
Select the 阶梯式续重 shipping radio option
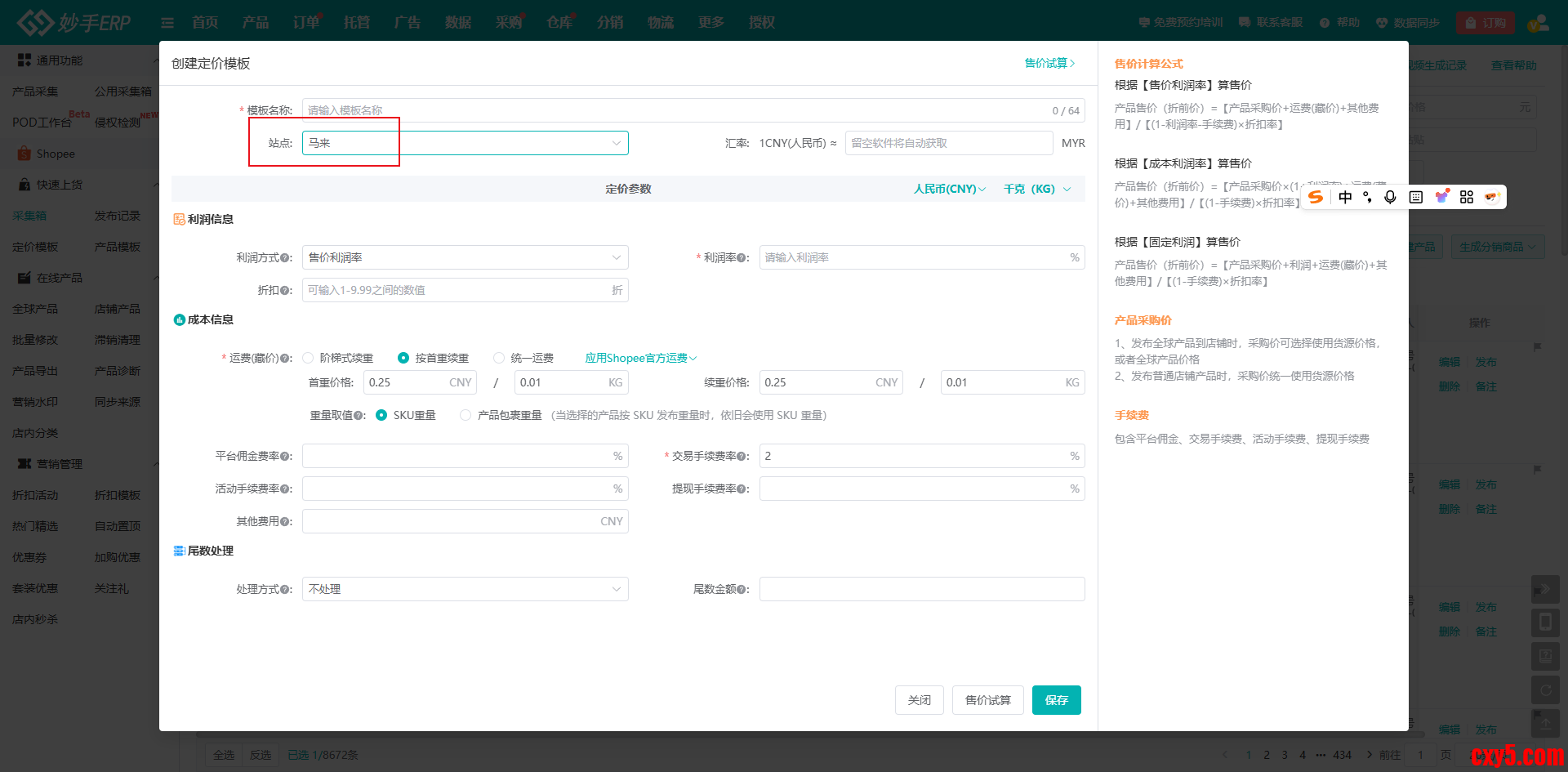(309, 358)
